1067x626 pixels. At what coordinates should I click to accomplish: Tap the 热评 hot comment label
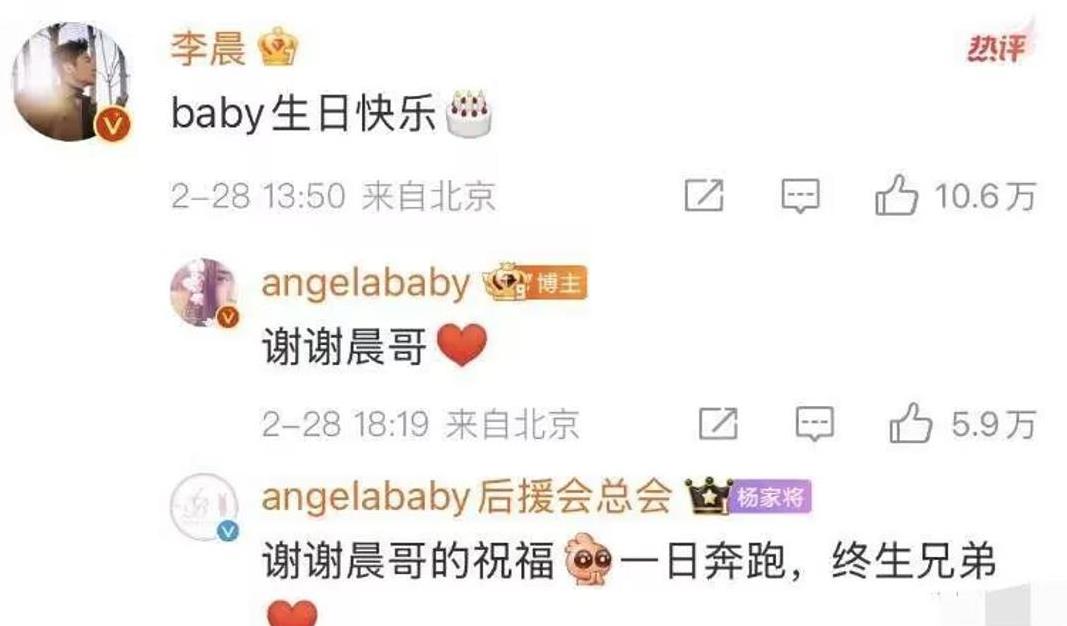(x=998, y=48)
